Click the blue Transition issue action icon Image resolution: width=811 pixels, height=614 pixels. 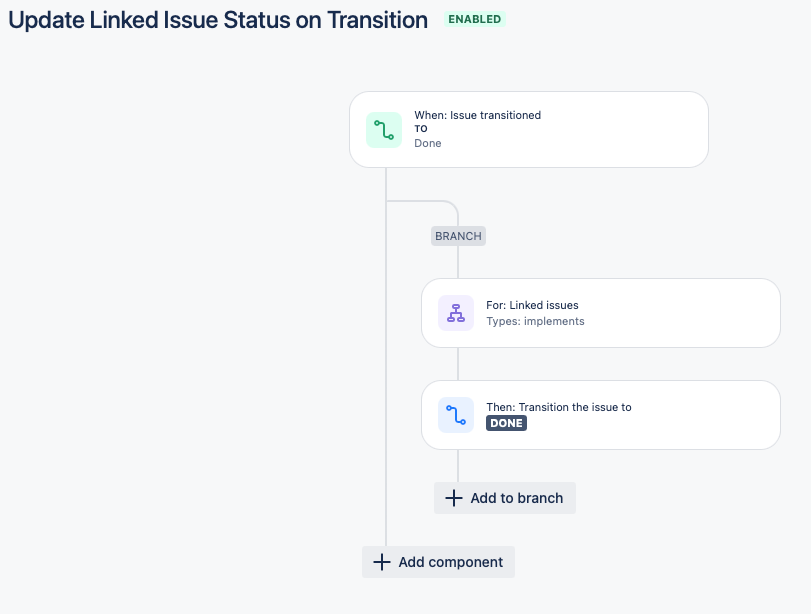click(456, 415)
